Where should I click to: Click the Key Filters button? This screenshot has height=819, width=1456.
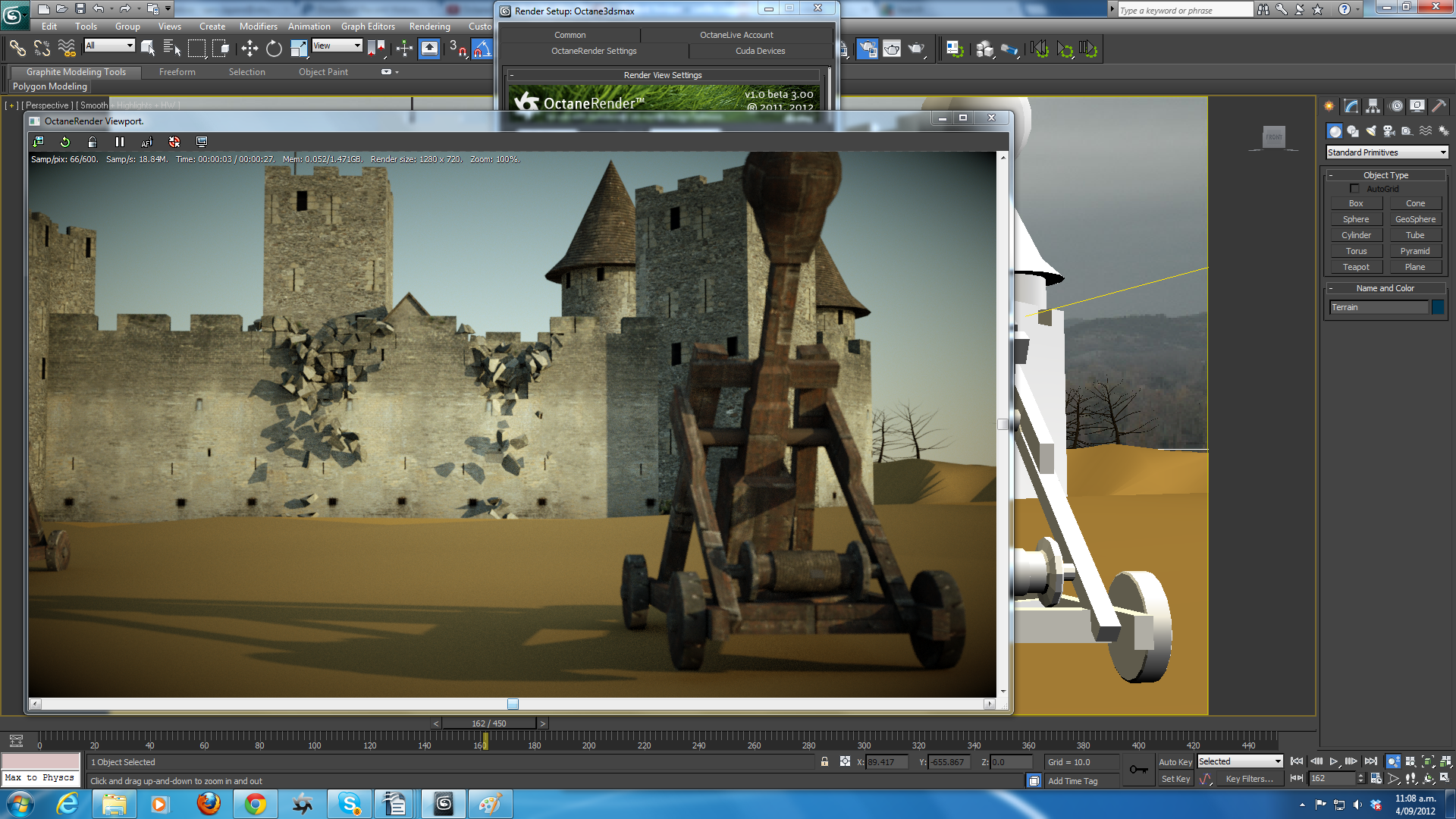pos(1249,779)
